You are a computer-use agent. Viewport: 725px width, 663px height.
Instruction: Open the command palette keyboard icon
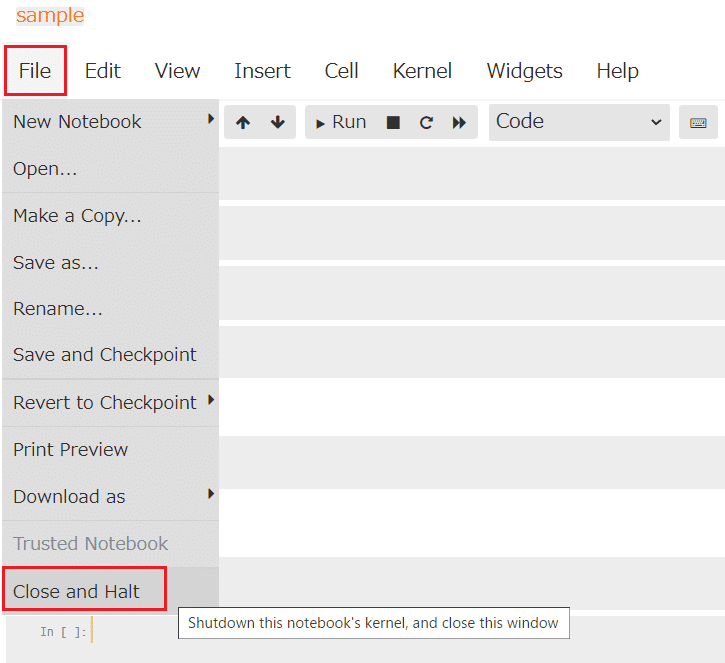point(698,123)
